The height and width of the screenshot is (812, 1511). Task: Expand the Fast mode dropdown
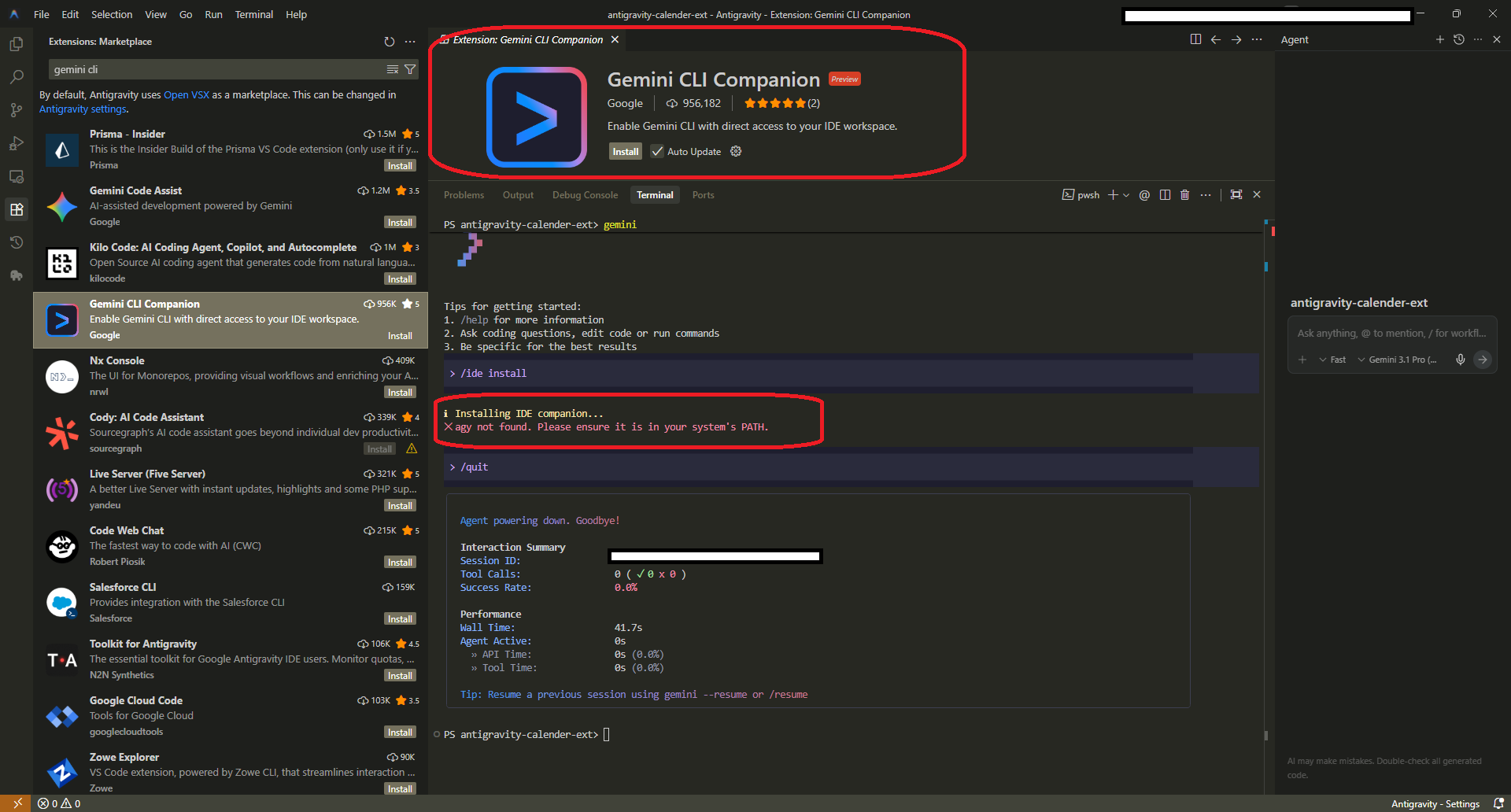1333,360
